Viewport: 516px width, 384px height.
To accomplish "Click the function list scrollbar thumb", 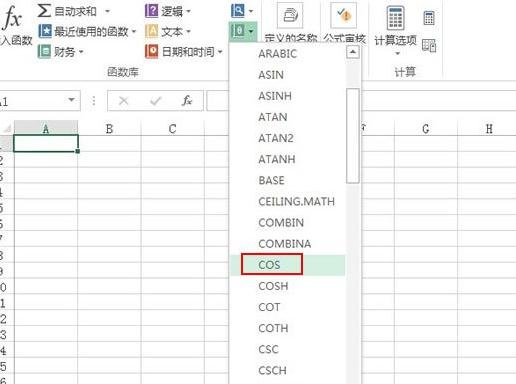I will 353,136.
